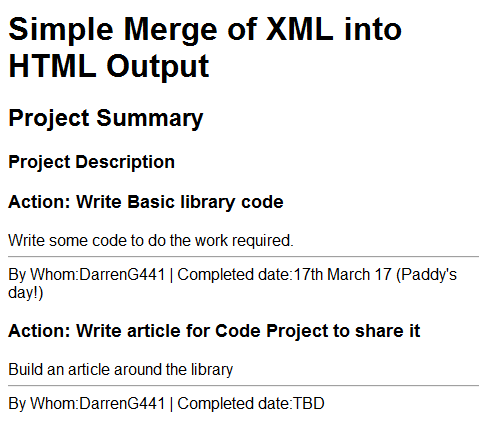The image size is (479, 437).
Task: Click "By Whom:DarrenG441" in second action
Action: click(x=87, y=404)
